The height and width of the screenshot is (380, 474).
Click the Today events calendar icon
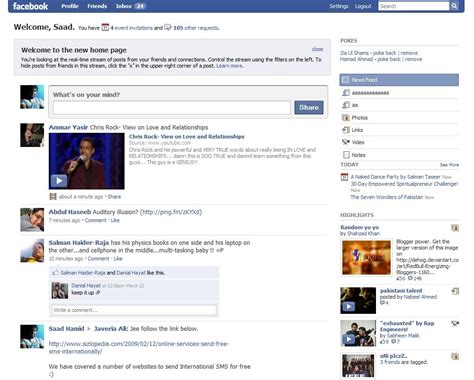(344, 177)
